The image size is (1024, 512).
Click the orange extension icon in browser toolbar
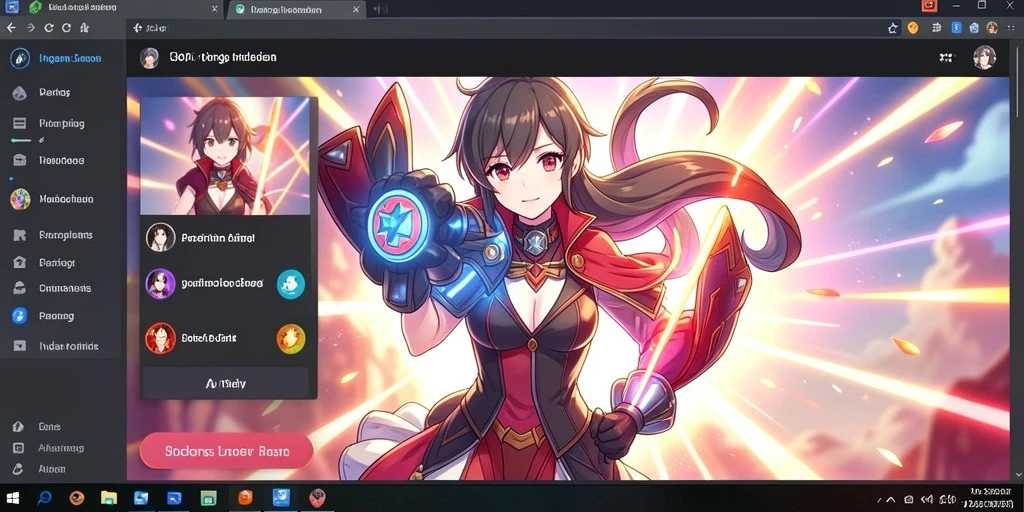coord(913,27)
